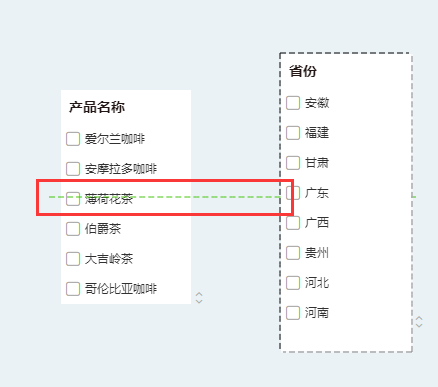The height and width of the screenshot is (387, 438).
Task: Click the scroll arrows beside 省份 list
Action: 419,322
